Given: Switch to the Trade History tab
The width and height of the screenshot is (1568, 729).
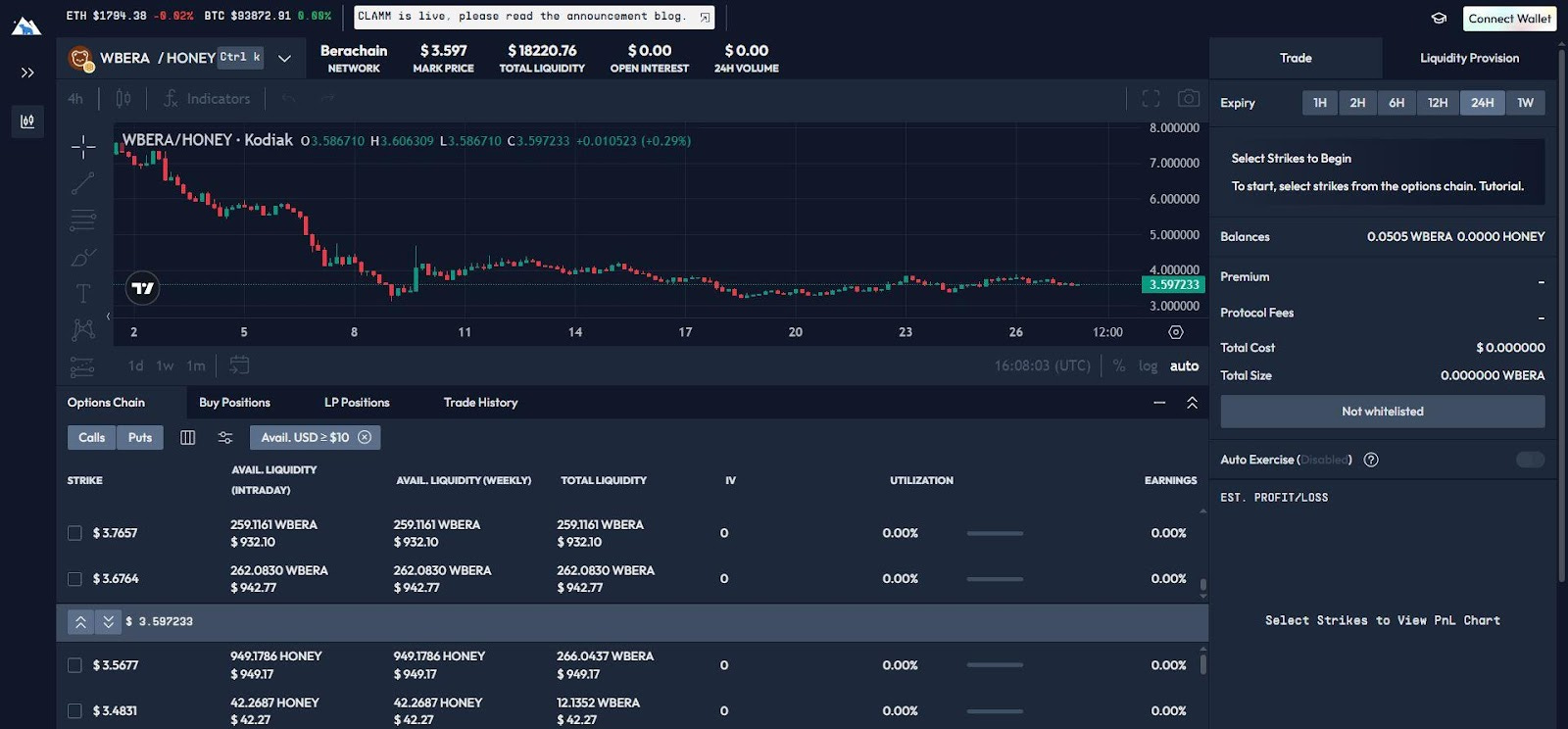Looking at the screenshot, I should coord(480,403).
